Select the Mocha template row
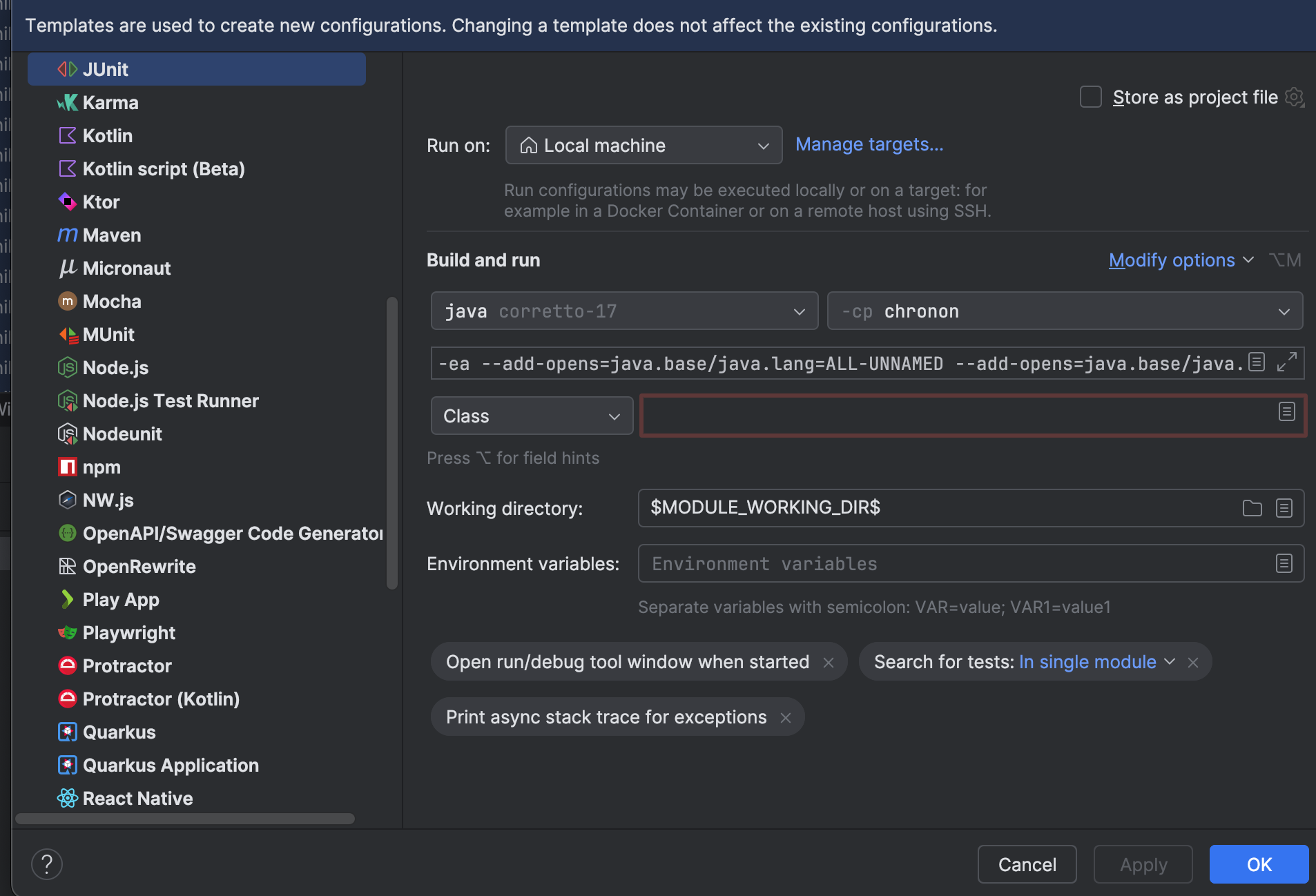This screenshot has height=896, width=1316. point(197,301)
